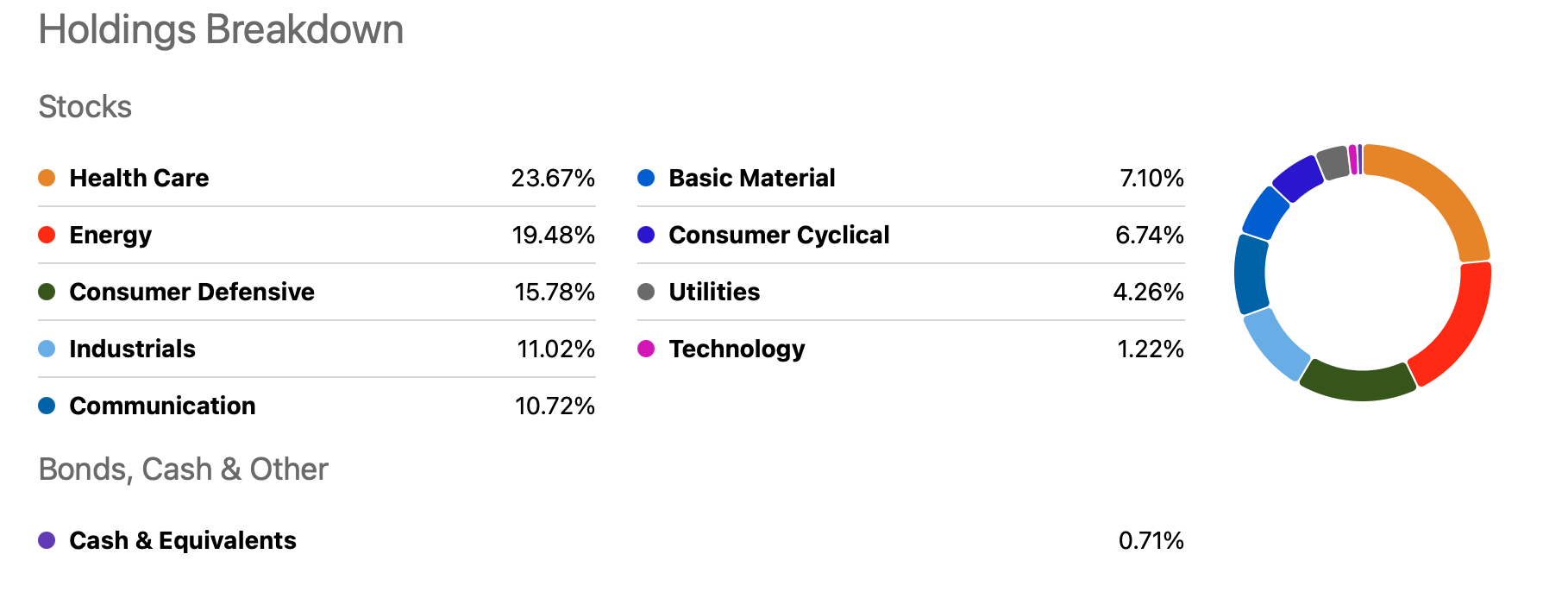The height and width of the screenshot is (592, 1568).
Task: Click the dark green donut chart segment
Action: pos(1358,383)
